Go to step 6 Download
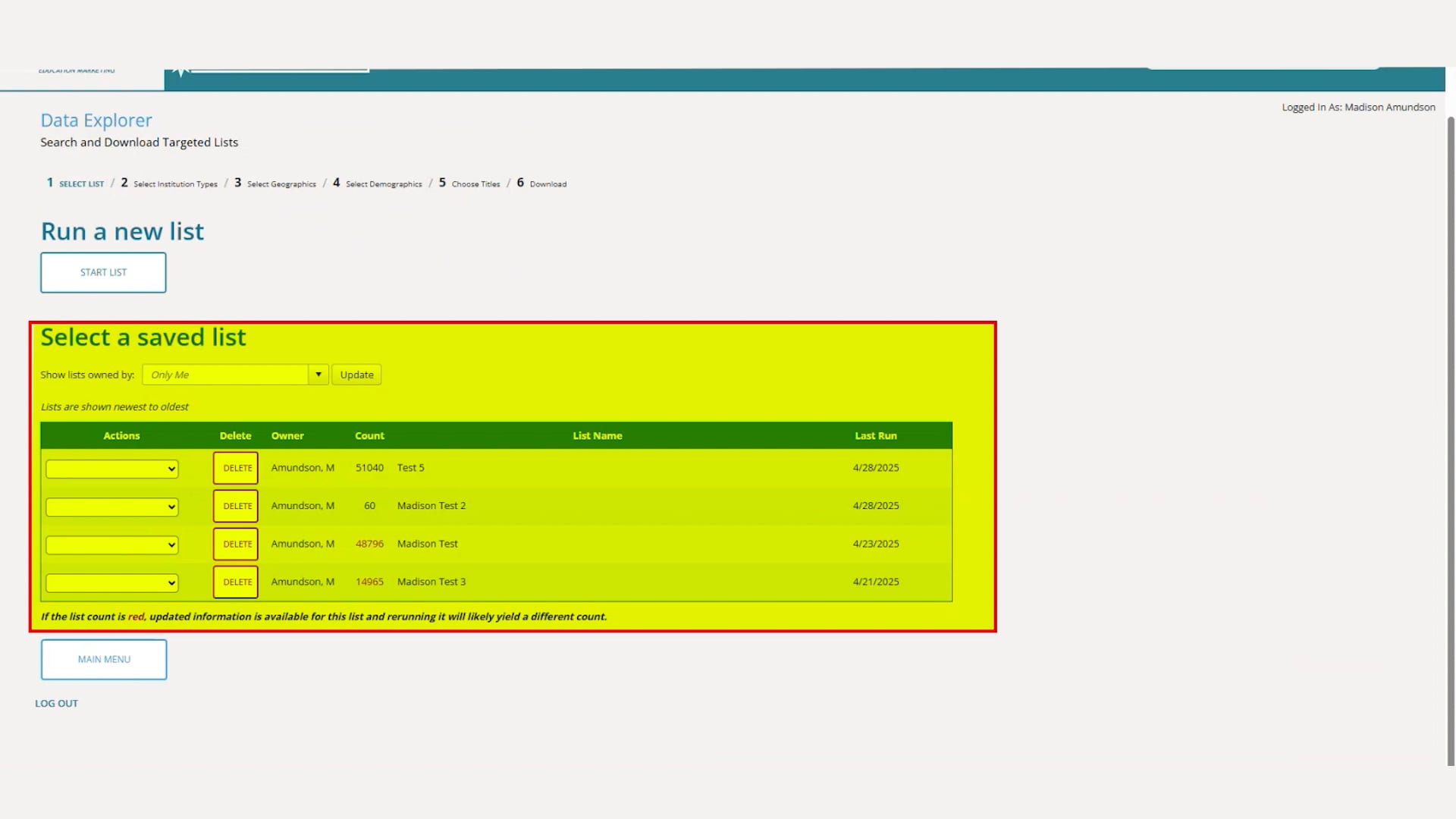 [x=548, y=184]
